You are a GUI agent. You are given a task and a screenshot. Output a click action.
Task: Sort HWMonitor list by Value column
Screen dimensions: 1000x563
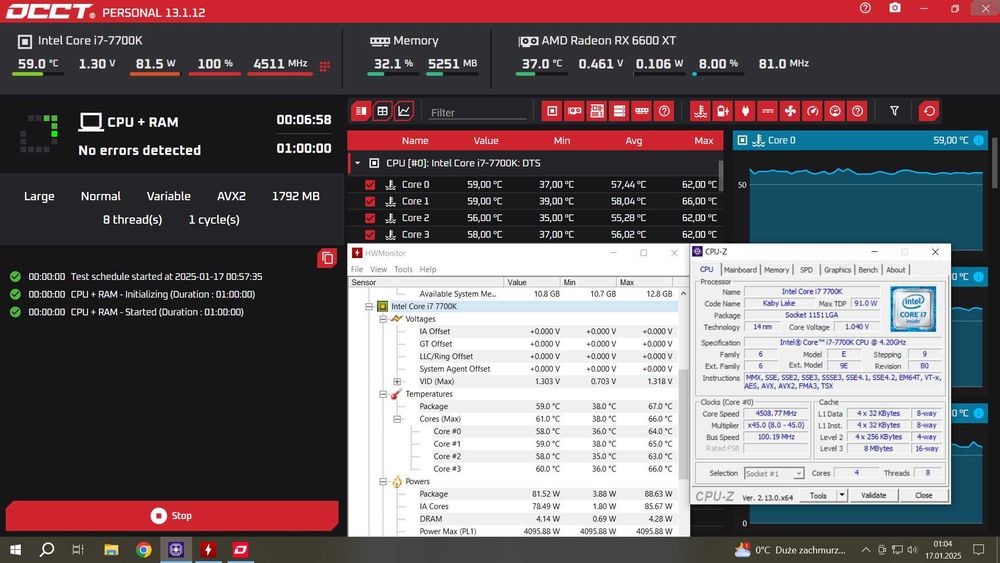pos(531,282)
